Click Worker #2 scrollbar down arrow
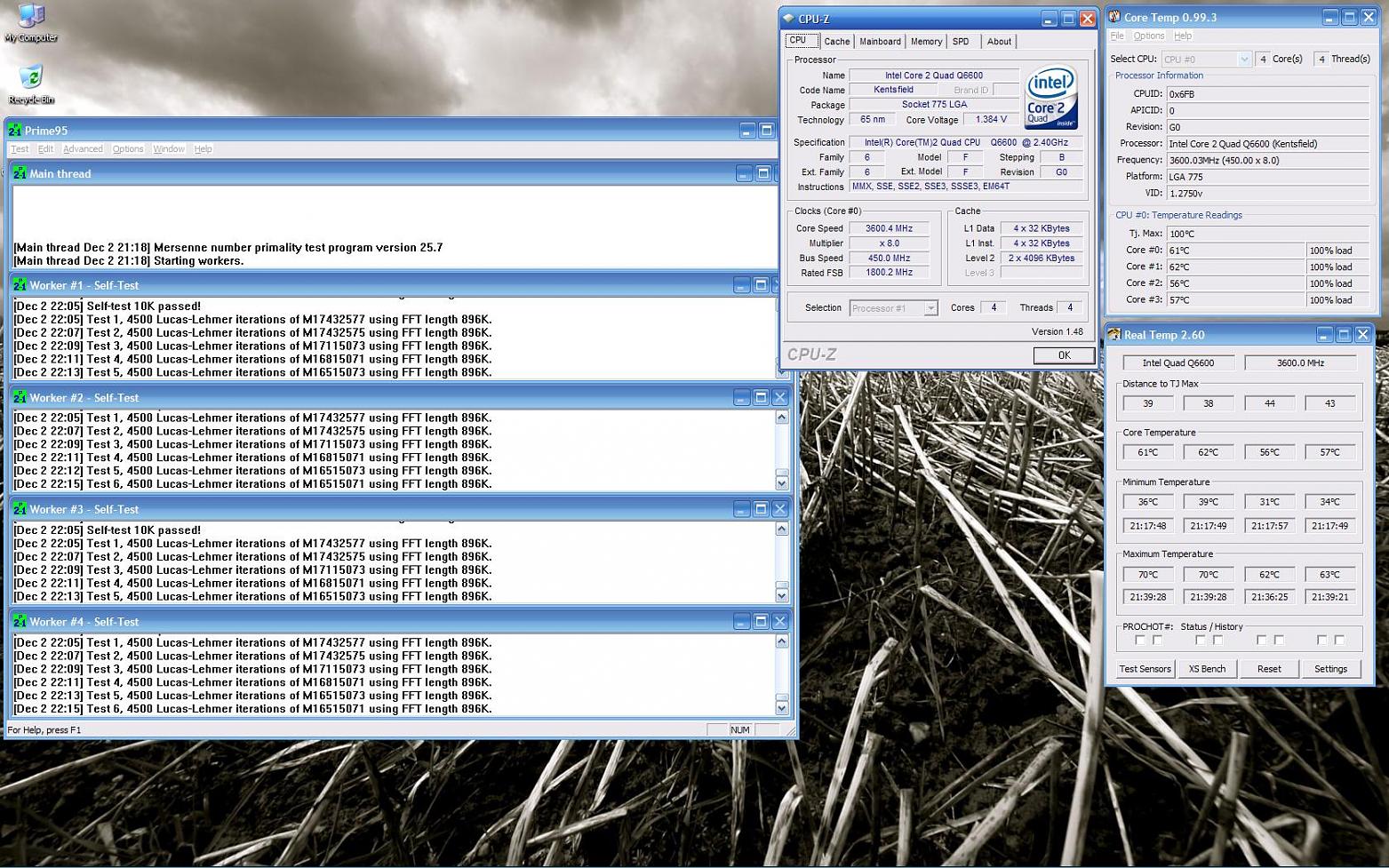The image size is (1389, 868). point(782,483)
